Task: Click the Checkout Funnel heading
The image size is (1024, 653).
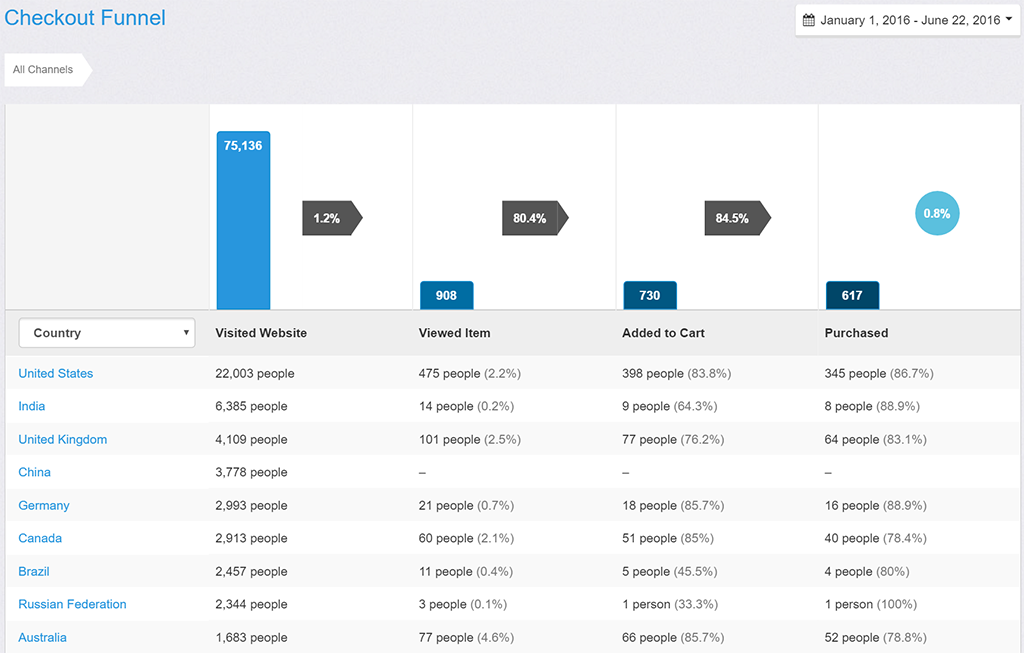Action: 85,18
